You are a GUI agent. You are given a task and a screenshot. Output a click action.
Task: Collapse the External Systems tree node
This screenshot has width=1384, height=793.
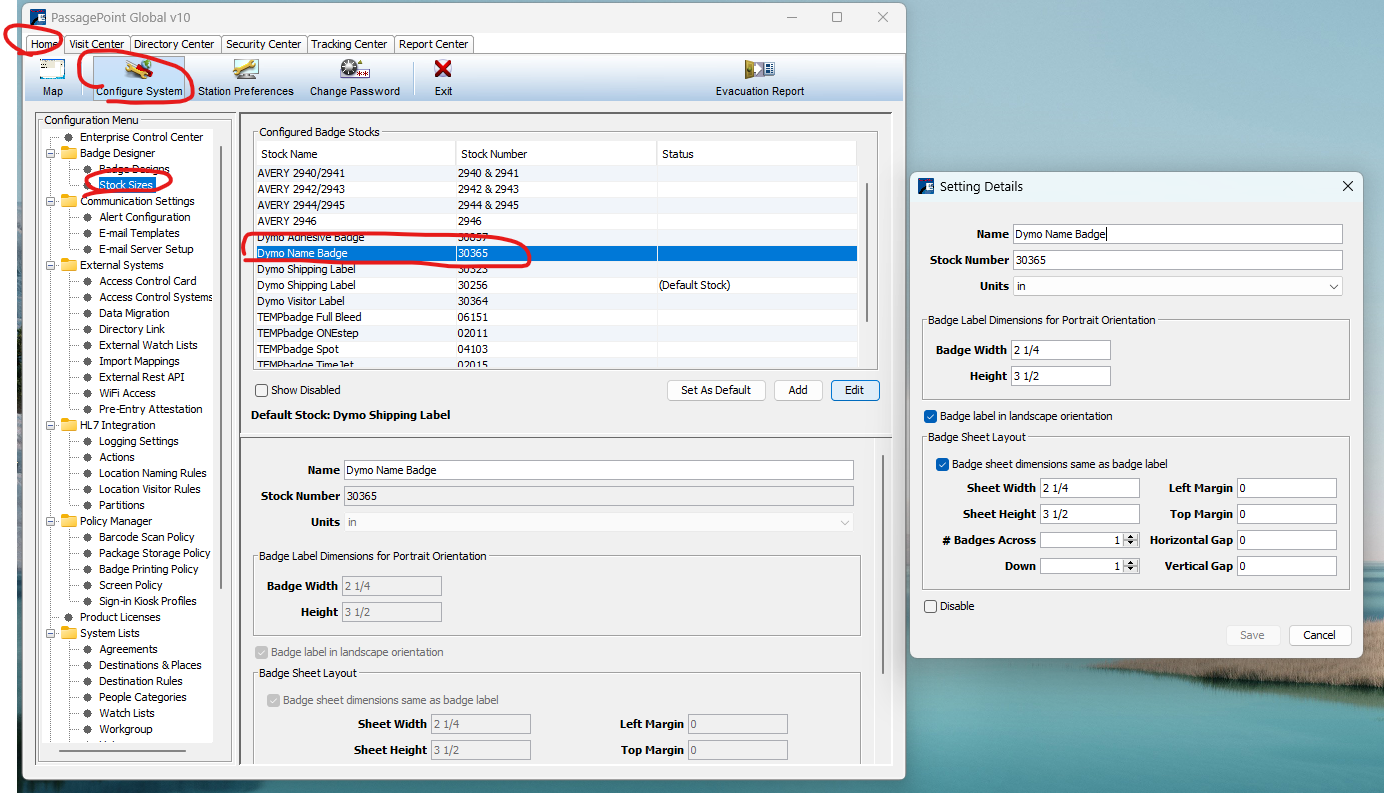(x=51, y=265)
